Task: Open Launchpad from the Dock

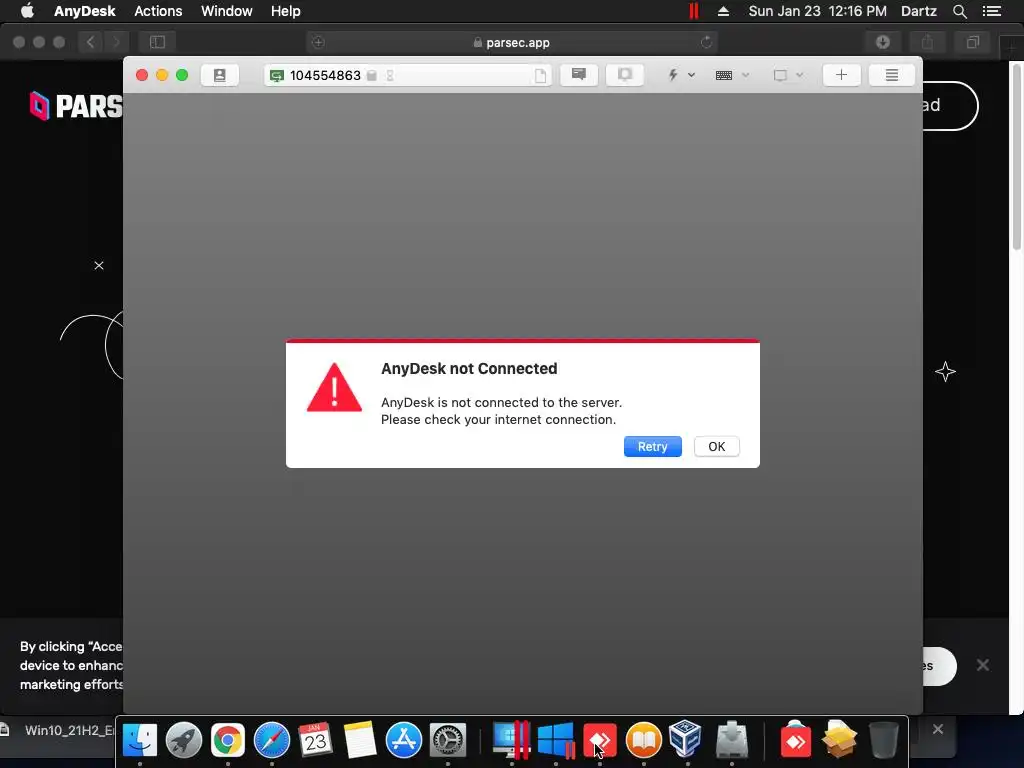Action: (184, 740)
